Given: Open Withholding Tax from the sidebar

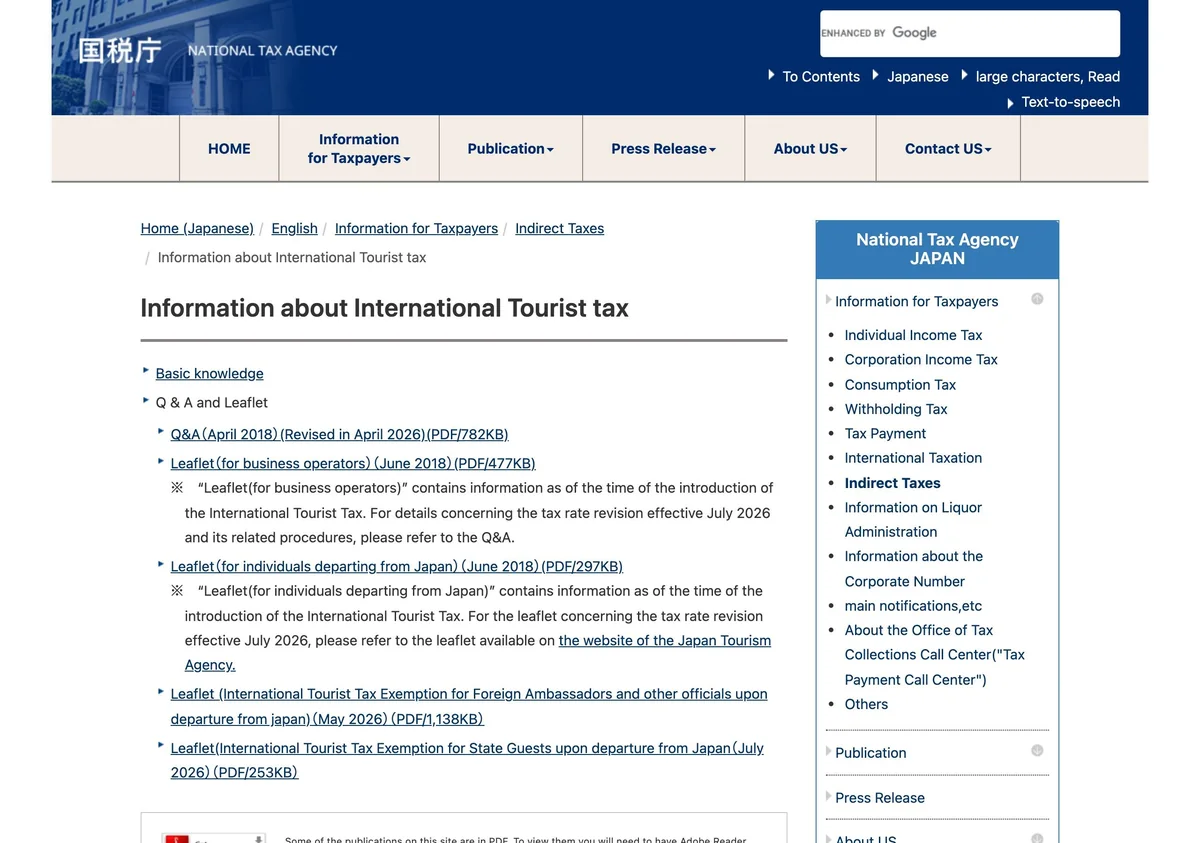Looking at the screenshot, I should [x=896, y=409].
